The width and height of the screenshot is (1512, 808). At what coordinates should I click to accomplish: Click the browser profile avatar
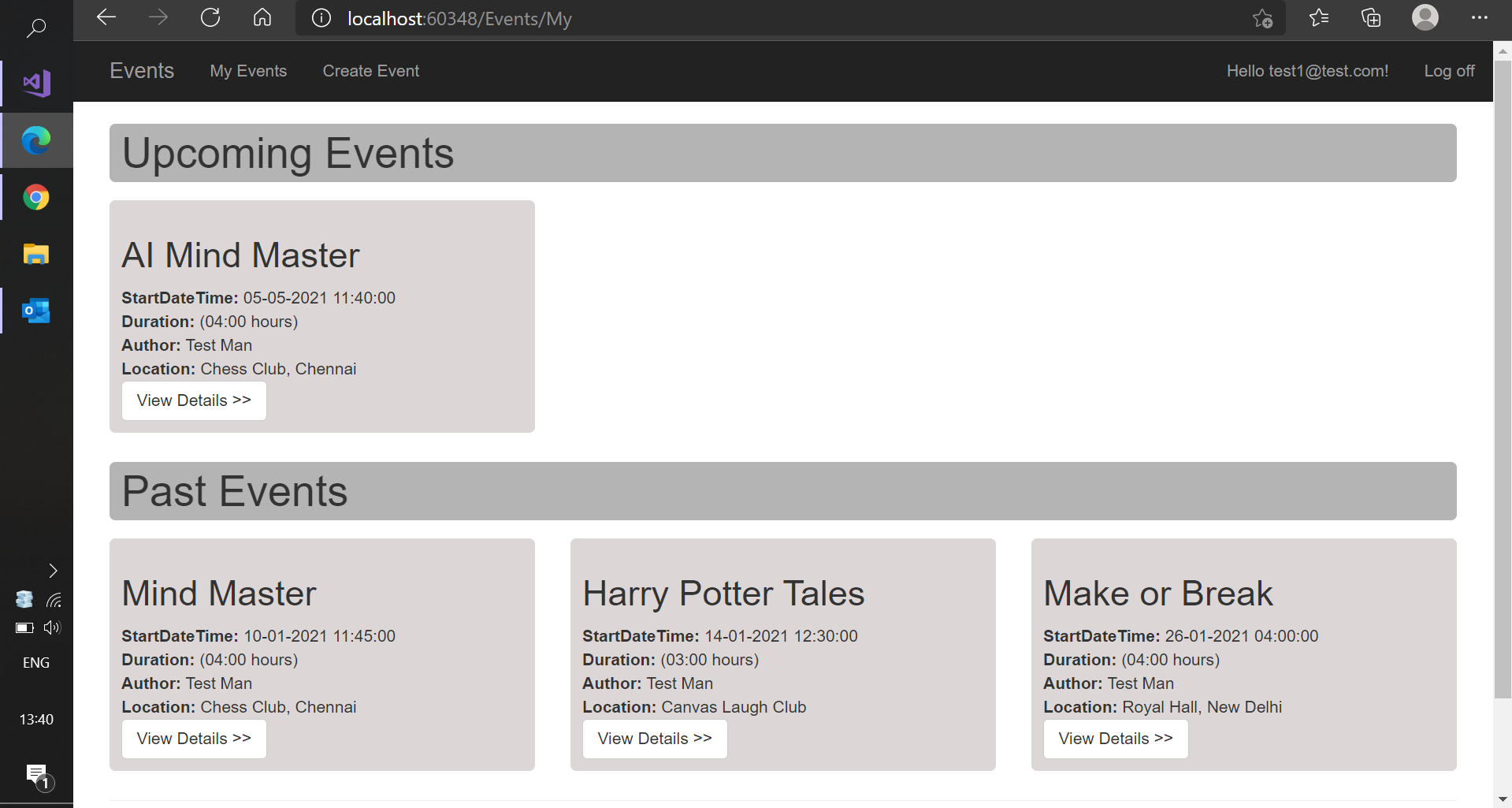(1425, 17)
